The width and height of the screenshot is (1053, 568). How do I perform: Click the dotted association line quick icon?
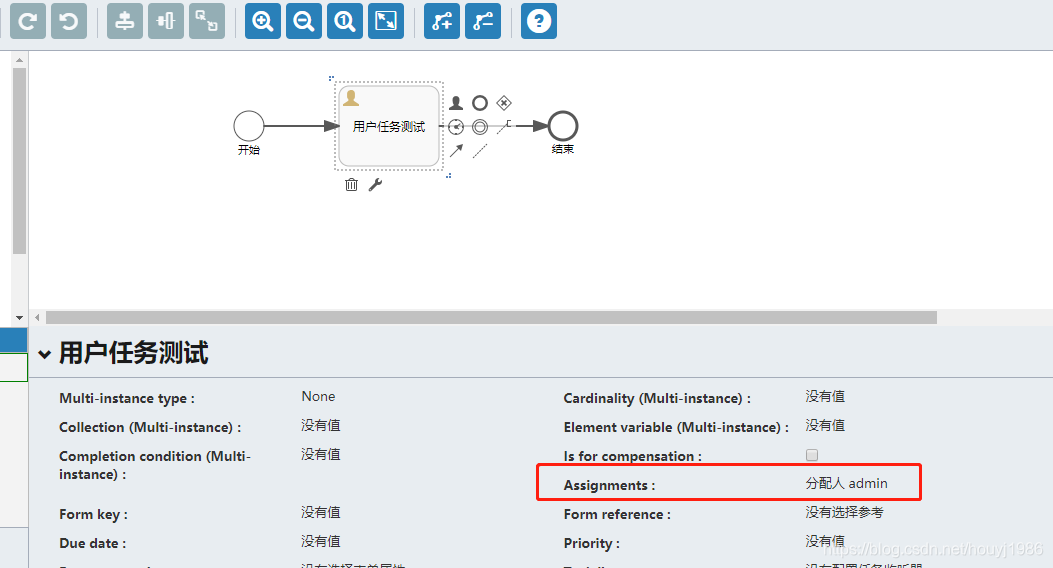coord(479,150)
